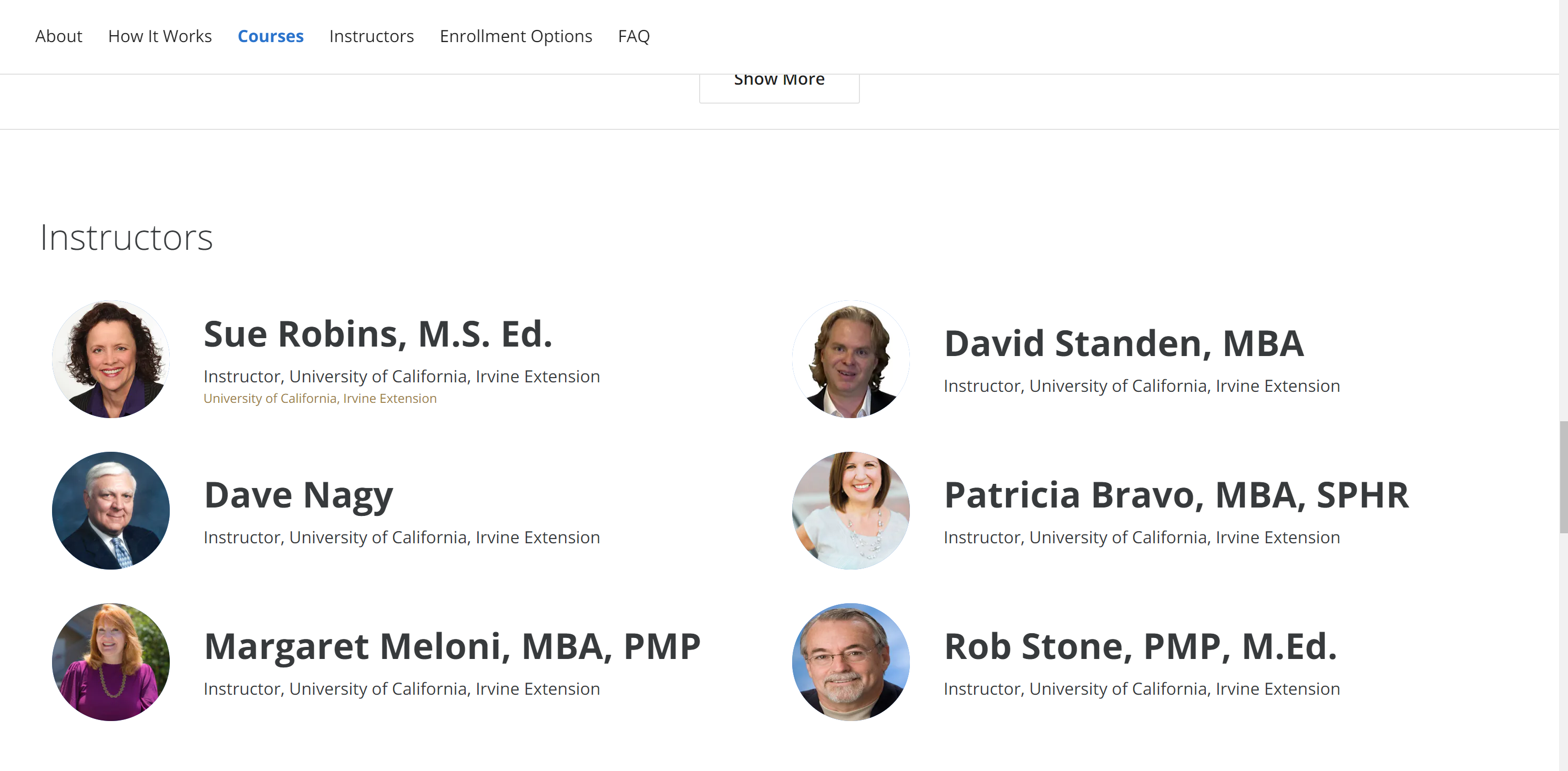The width and height of the screenshot is (1568, 771).
Task: Open the Dave Nagy instructor name
Action: pyautogui.click(x=298, y=495)
